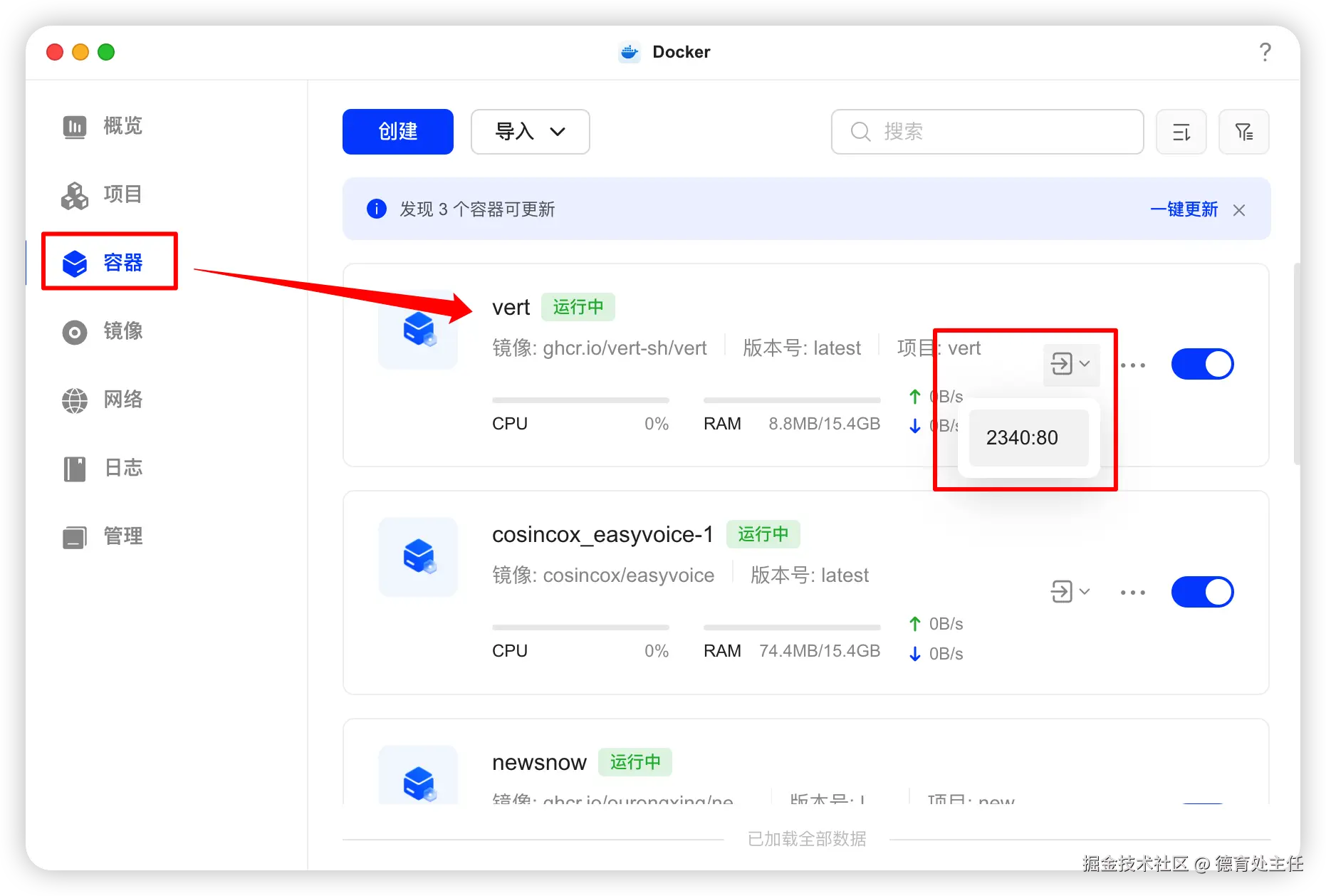Click download speed arrow for cosincox_easyvoice-1

915,654
